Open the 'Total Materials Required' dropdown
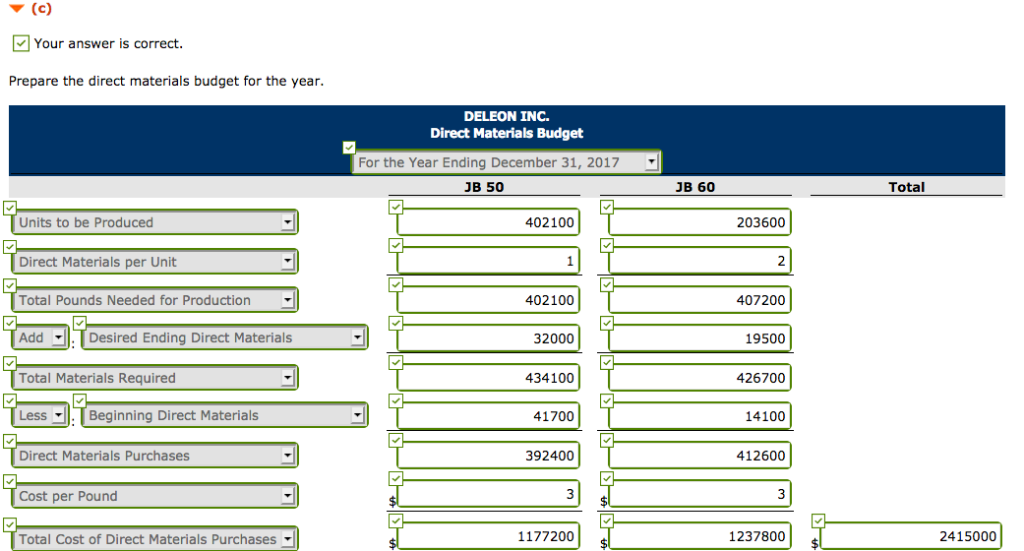Screen dimensions: 1024x551 pos(155,377)
